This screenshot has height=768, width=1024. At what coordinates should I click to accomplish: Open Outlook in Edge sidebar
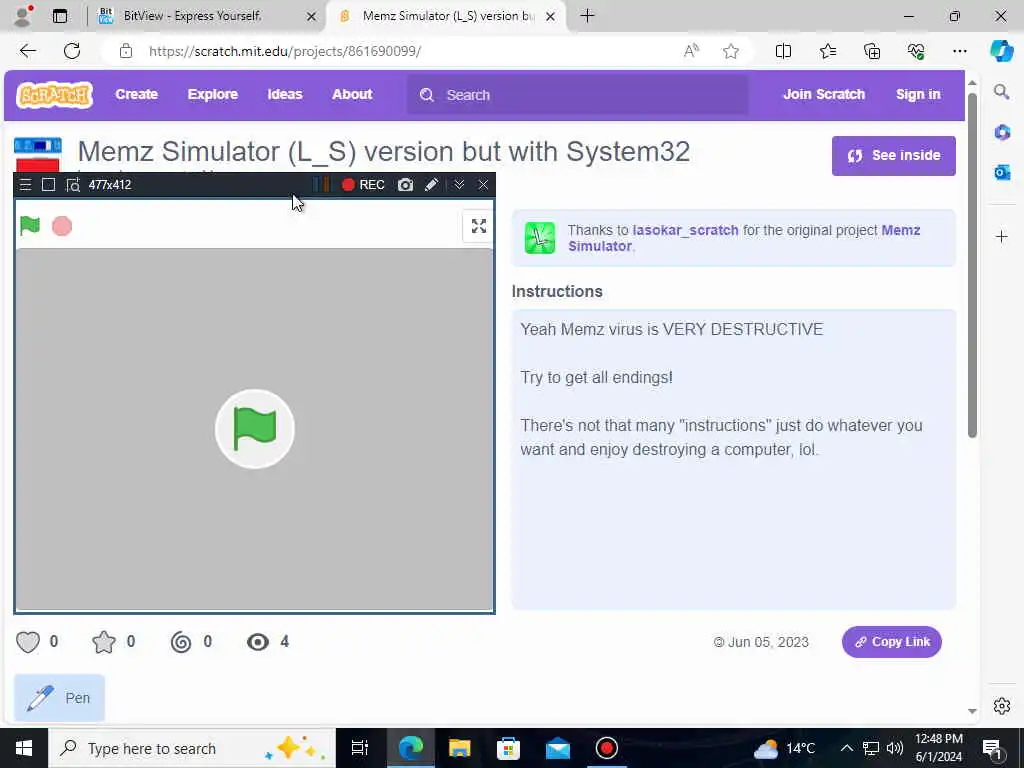tap(1002, 172)
